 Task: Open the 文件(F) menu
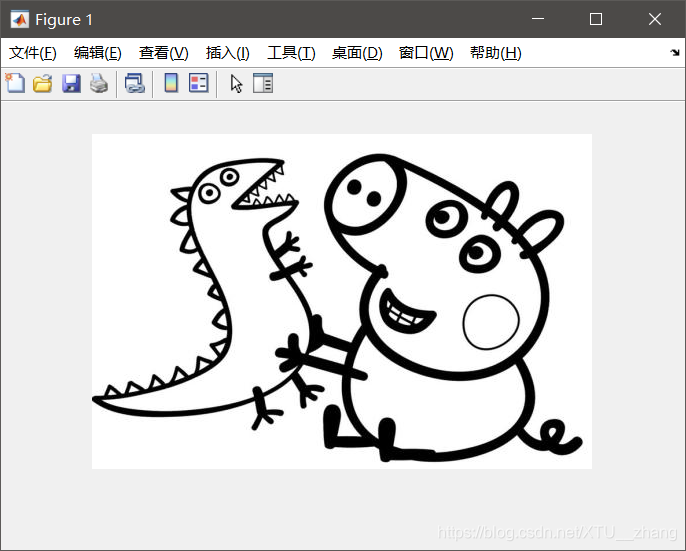click(x=33, y=53)
